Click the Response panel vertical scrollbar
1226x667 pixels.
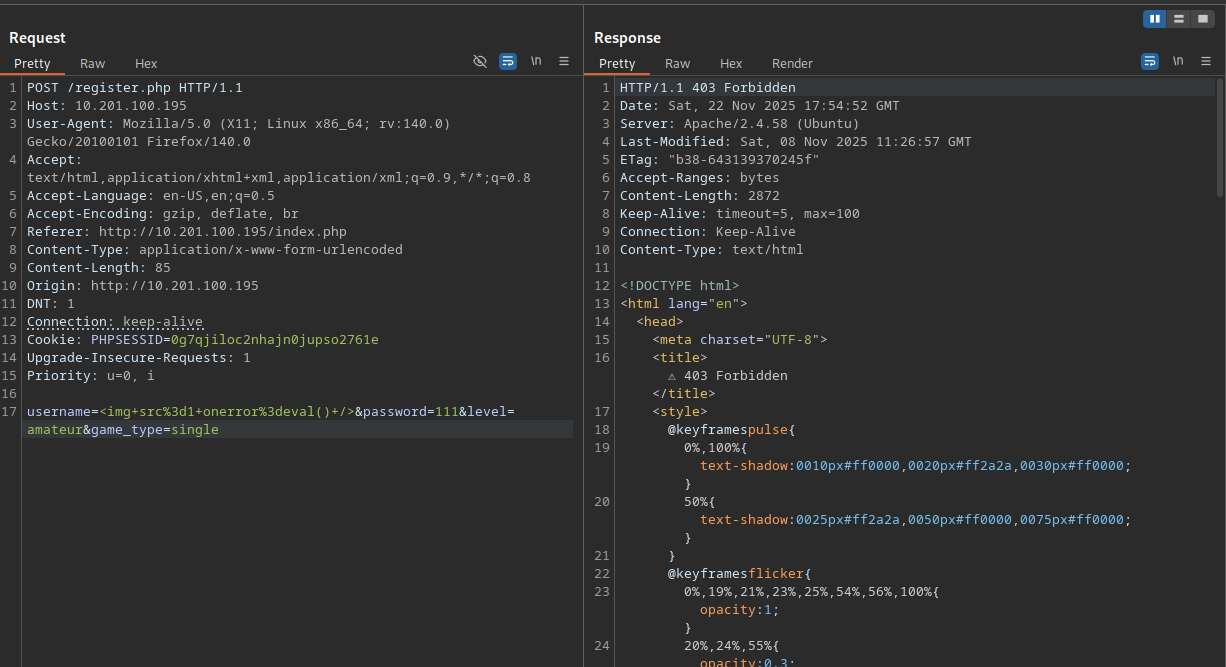coord(1219,137)
